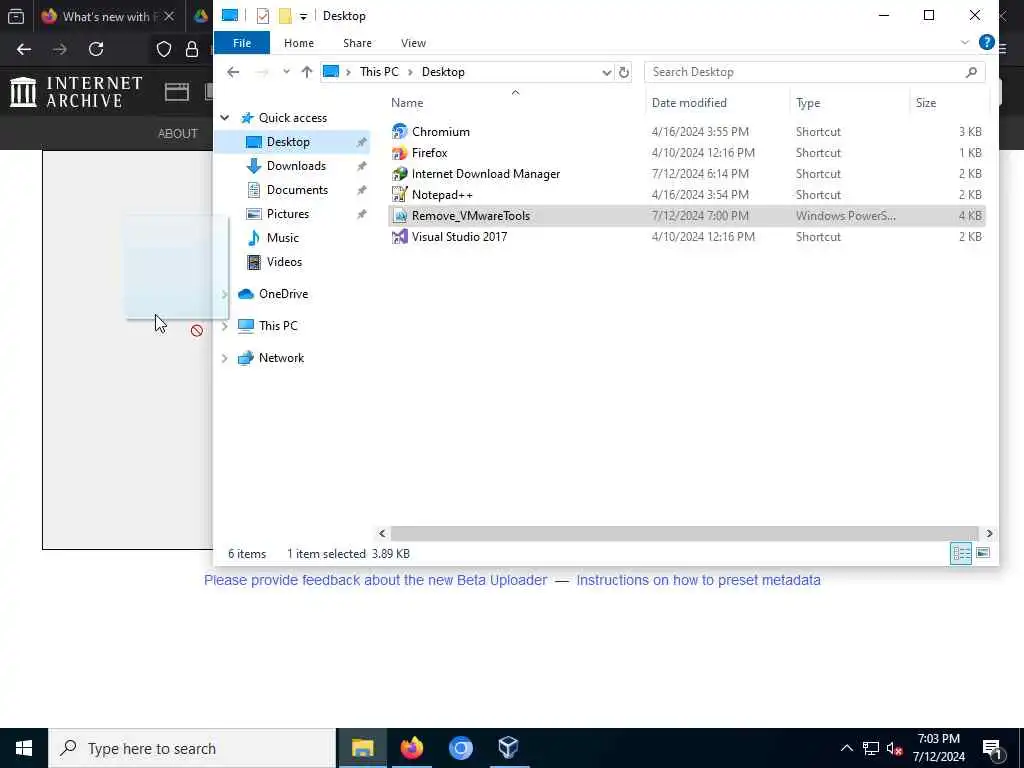Switch to Details view layout

(x=961, y=554)
